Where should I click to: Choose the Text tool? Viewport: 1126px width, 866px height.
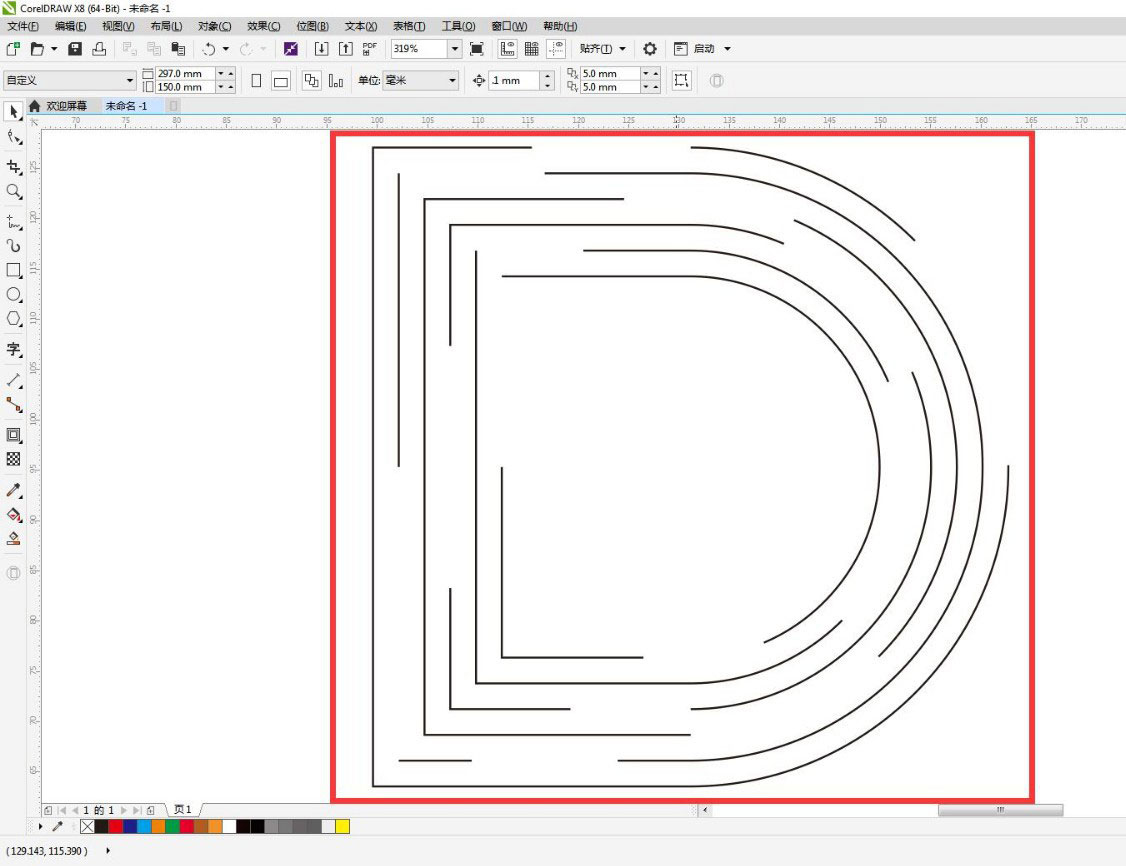coord(13,350)
